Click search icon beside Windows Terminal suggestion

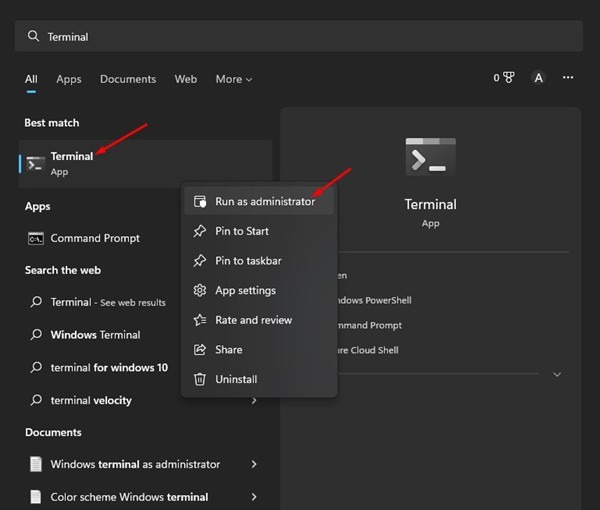[x=36, y=334]
